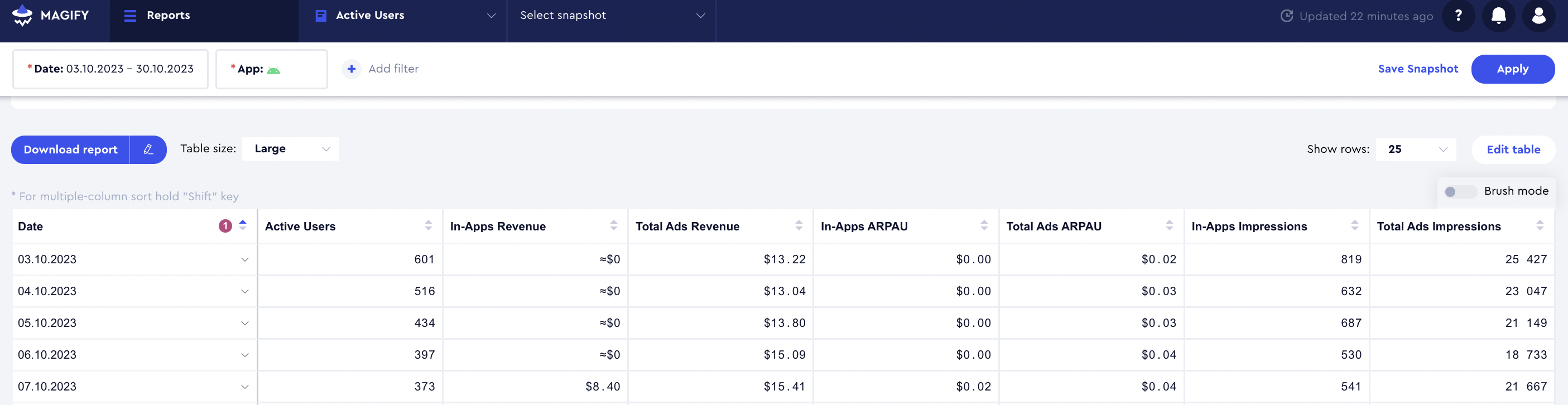Click the refresh icon beside Updated text
This screenshot has width=1568, height=405.
(1286, 16)
